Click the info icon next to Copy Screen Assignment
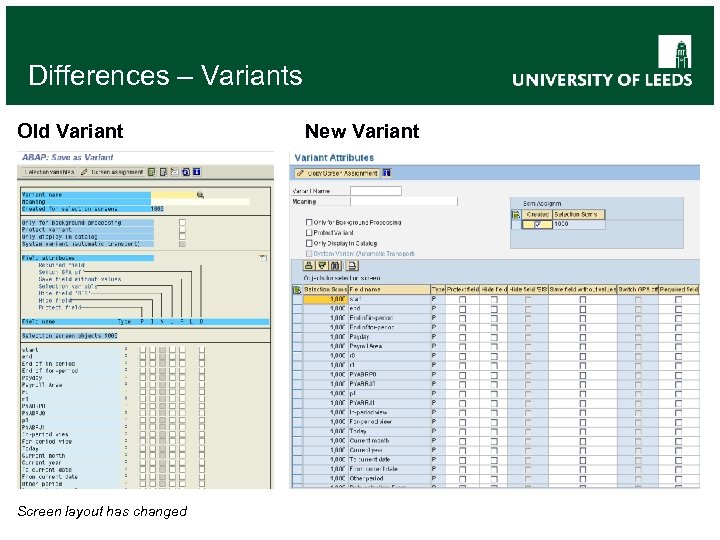720x540 pixels. pyautogui.click(x=387, y=173)
